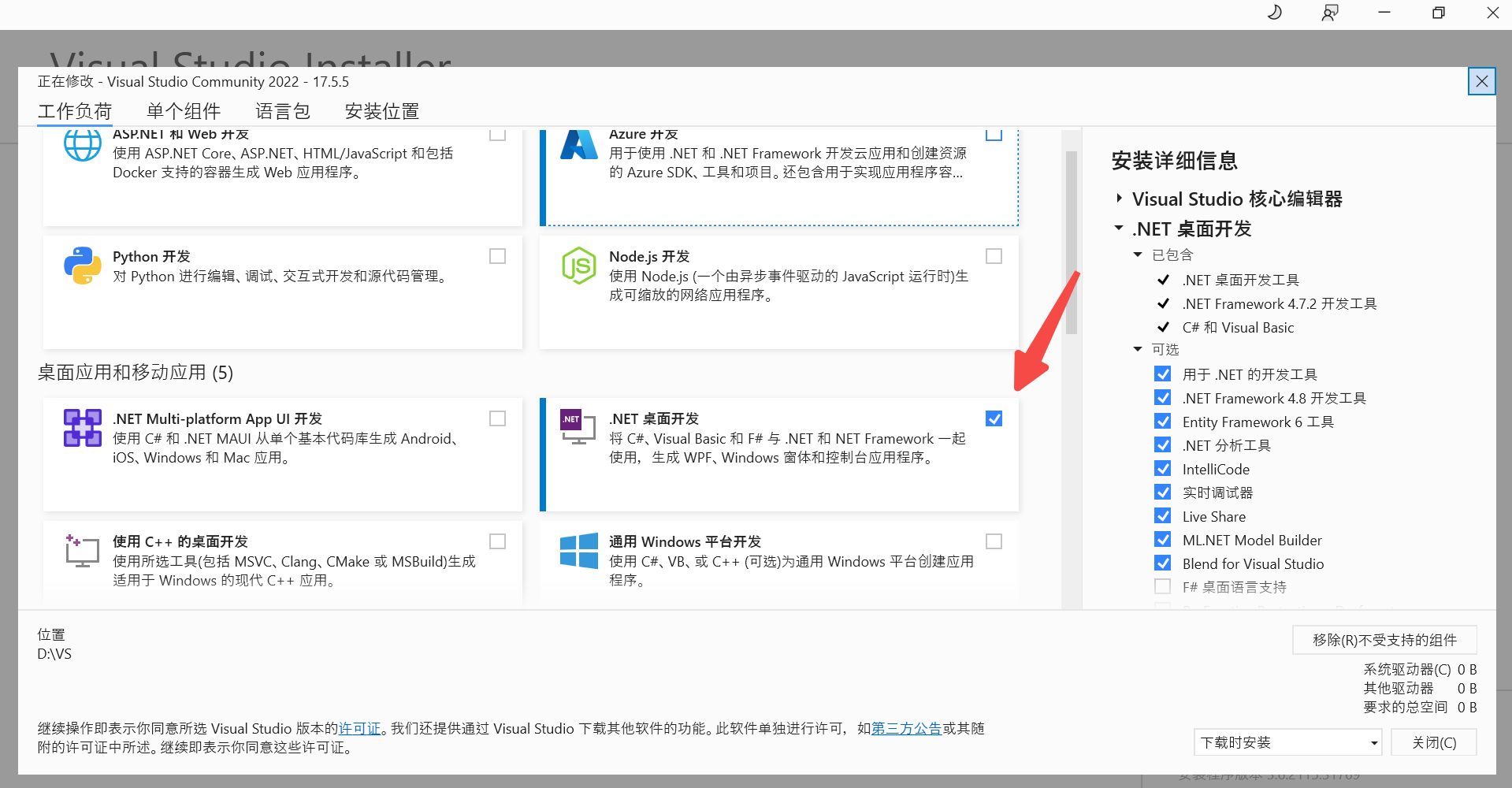Check the .NET Multi-platform App UI 开发 checkbox
The width and height of the screenshot is (1512, 788).
pyautogui.click(x=497, y=418)
